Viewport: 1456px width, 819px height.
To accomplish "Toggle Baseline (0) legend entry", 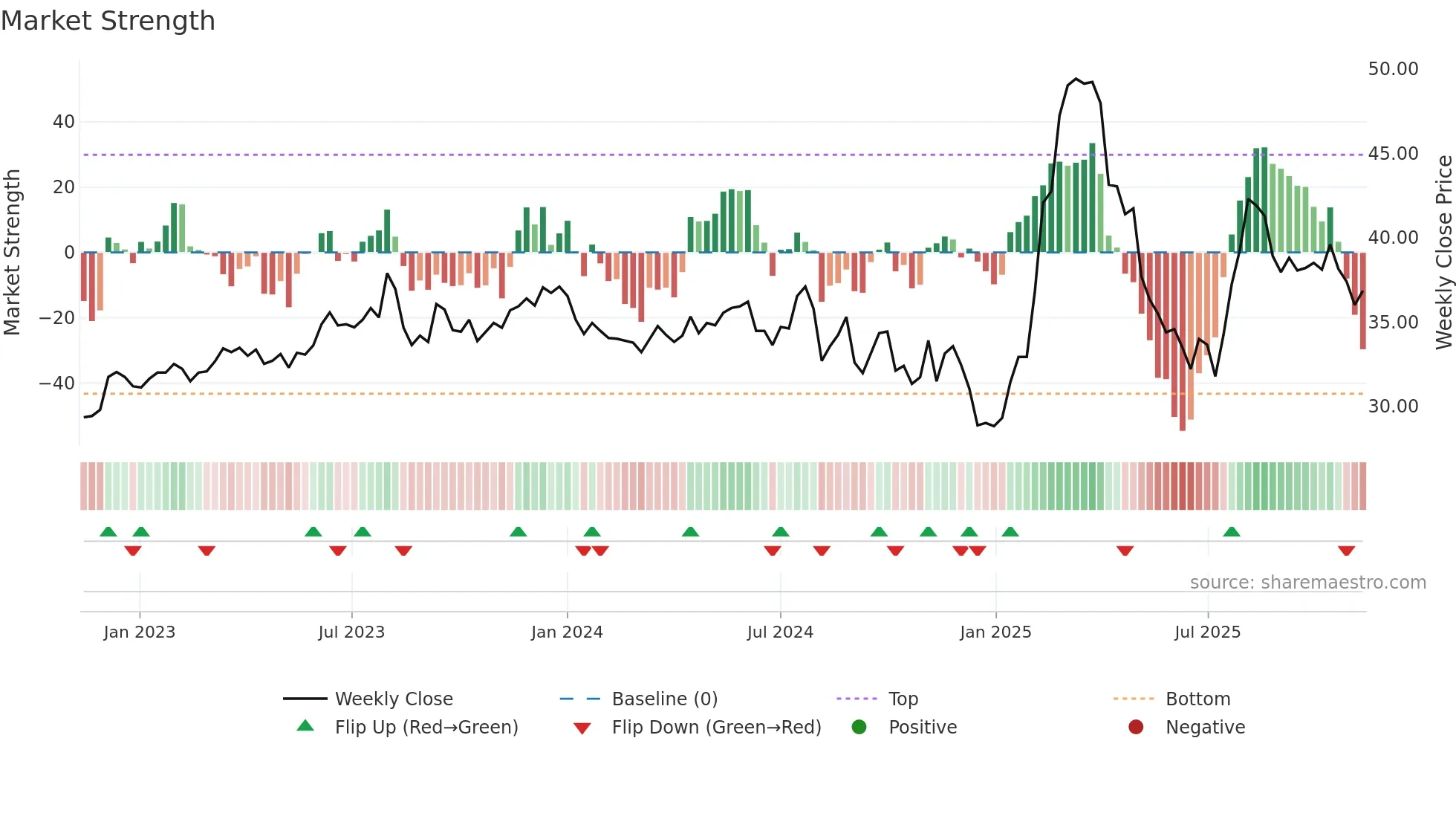I will coord(664,699).
